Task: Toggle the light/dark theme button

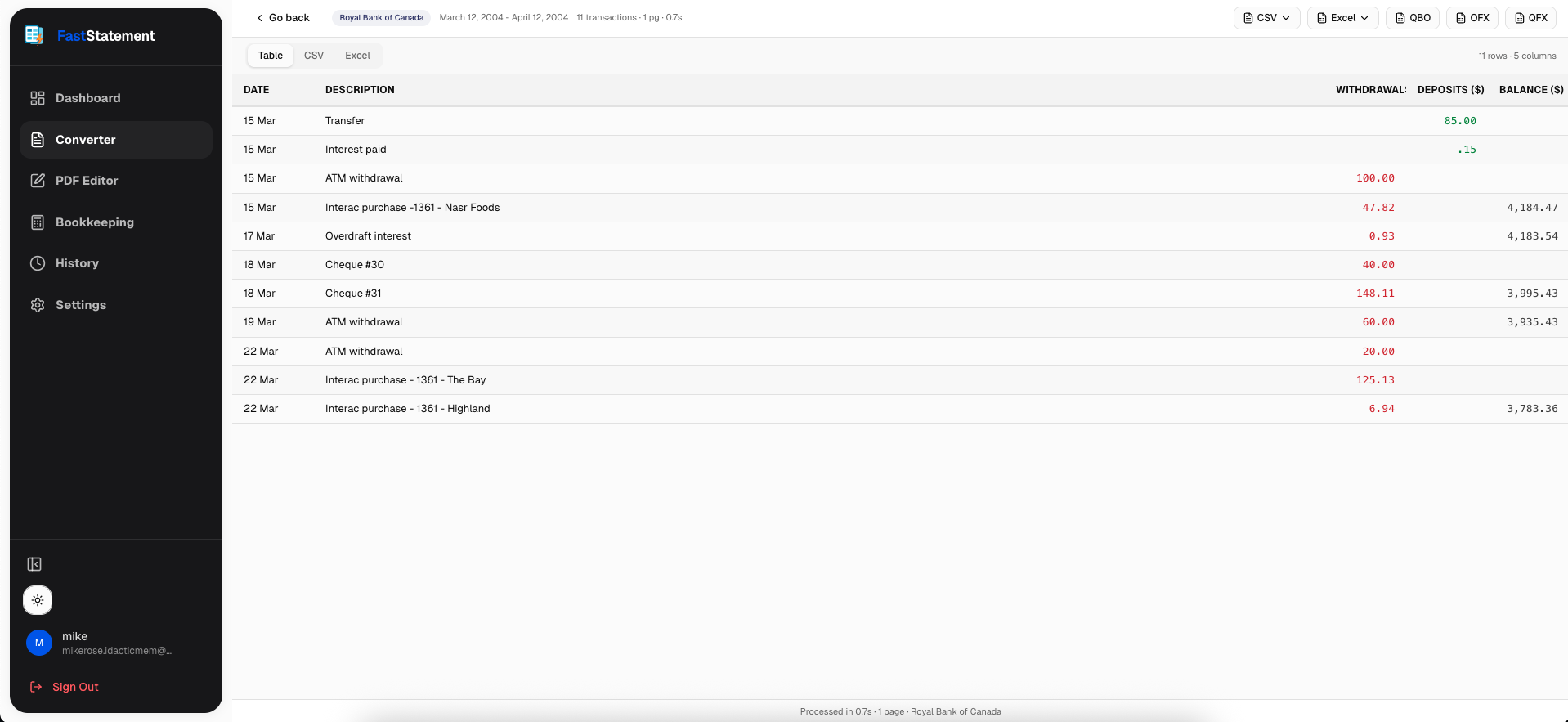Action: click(38, 600)
